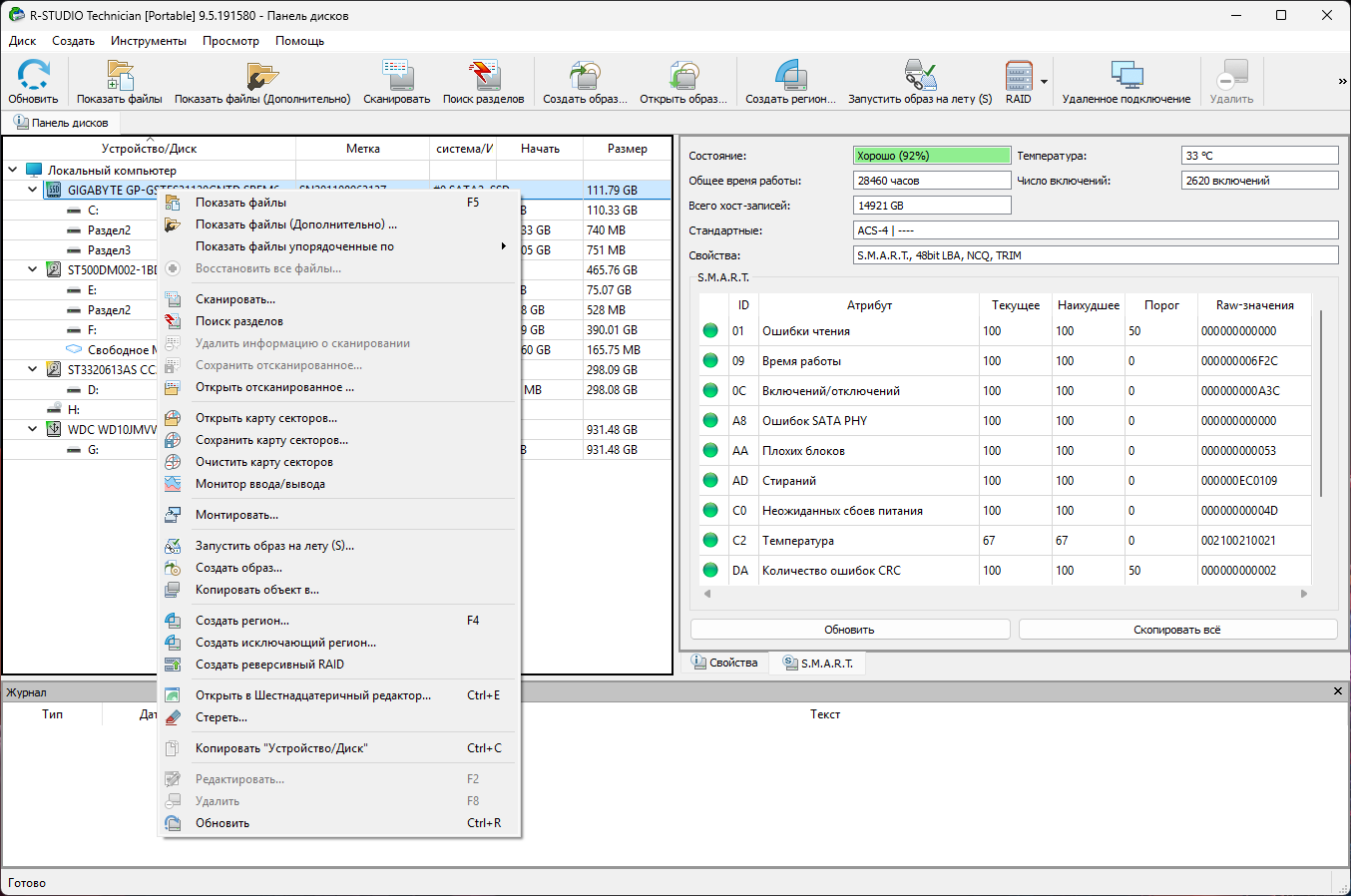Click the Состояние health bar Хорошо (92%)
The image size is (1351, 896).
tap(932, 156)
